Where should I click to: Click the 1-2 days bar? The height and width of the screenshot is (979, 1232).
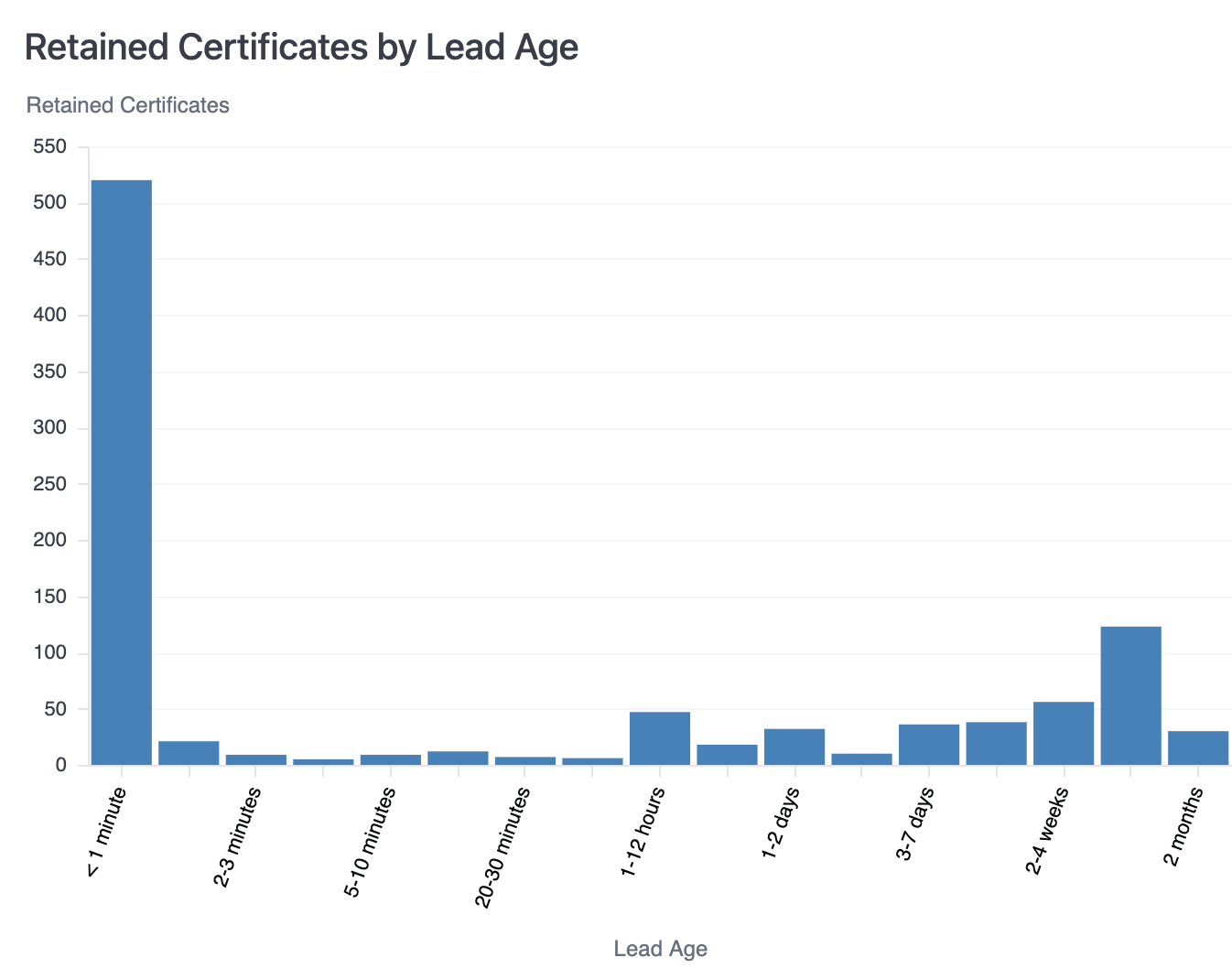(794, 747)
